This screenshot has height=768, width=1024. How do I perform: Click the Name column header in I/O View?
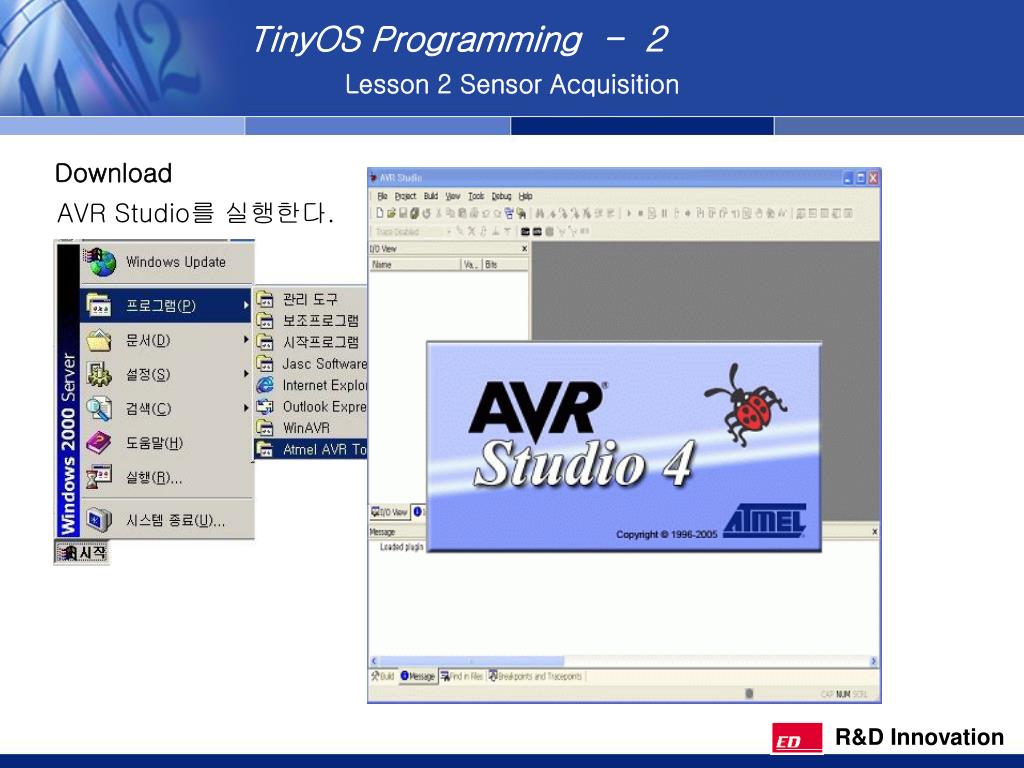click(415, 264)
